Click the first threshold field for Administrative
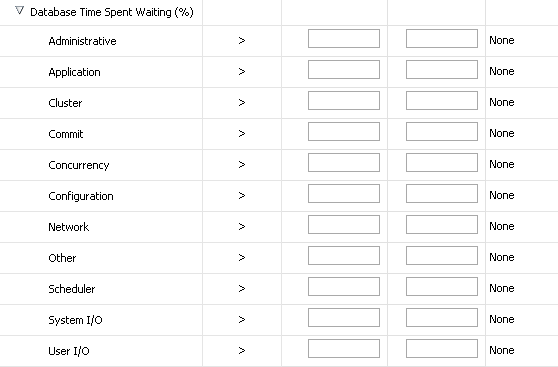The height and width of the screenshot is (367, 558). click(x=344, y=38)
